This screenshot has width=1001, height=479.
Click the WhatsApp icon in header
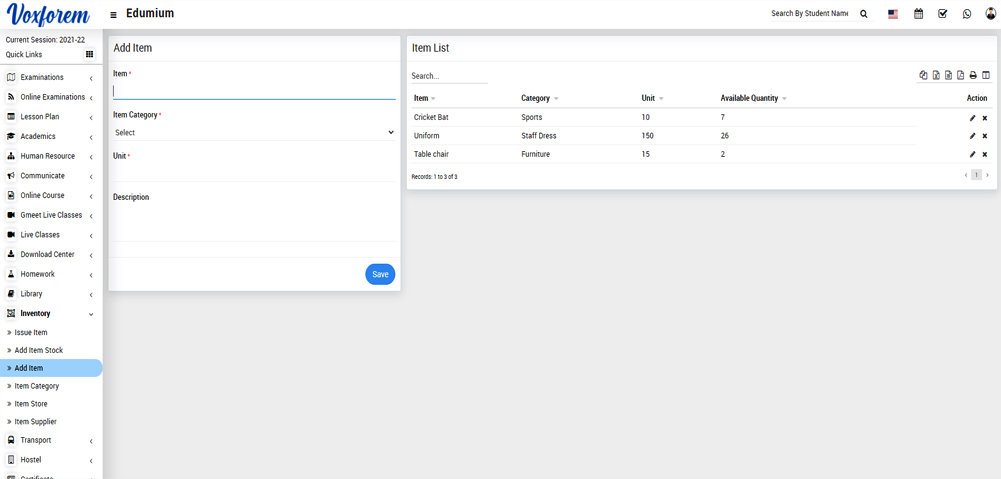pyautogui.click(x=967, y=14)
